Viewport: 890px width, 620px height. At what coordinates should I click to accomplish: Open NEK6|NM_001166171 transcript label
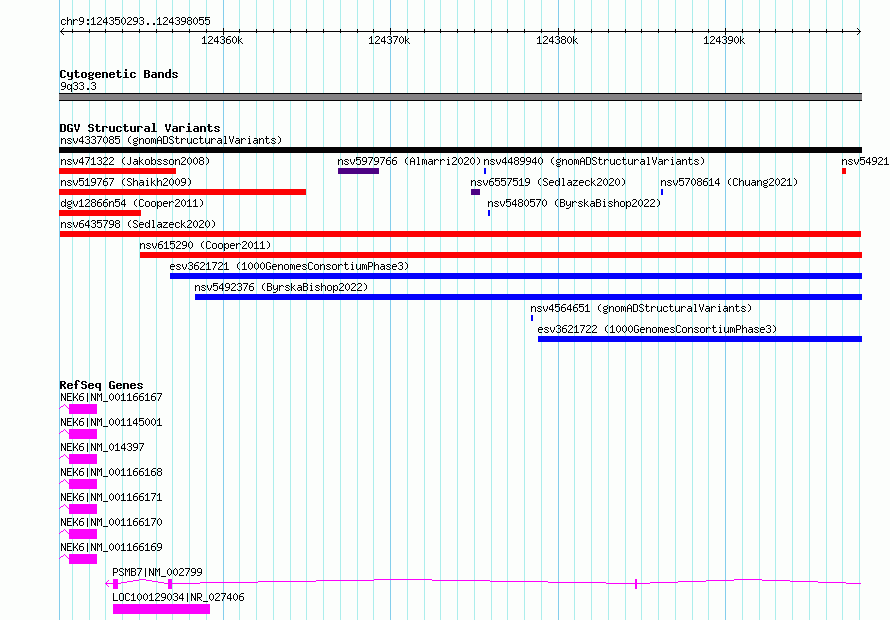point(111,497)
